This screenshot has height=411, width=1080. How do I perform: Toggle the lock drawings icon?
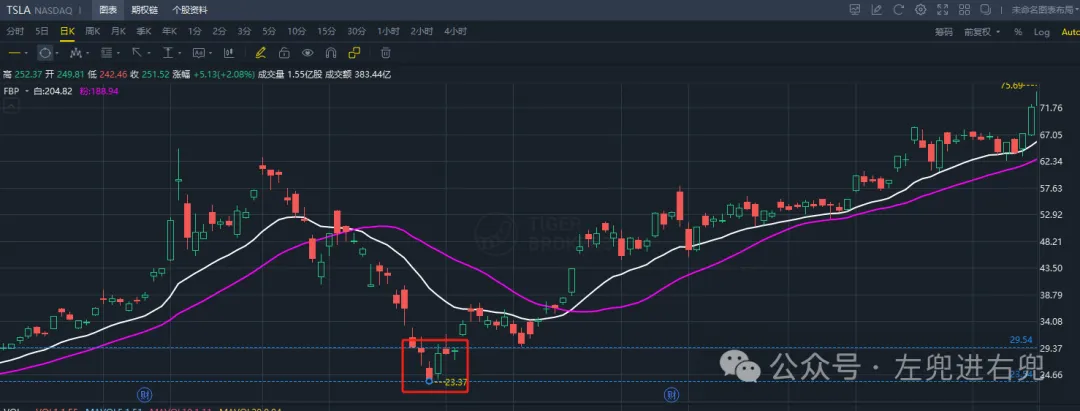[284, 52]
